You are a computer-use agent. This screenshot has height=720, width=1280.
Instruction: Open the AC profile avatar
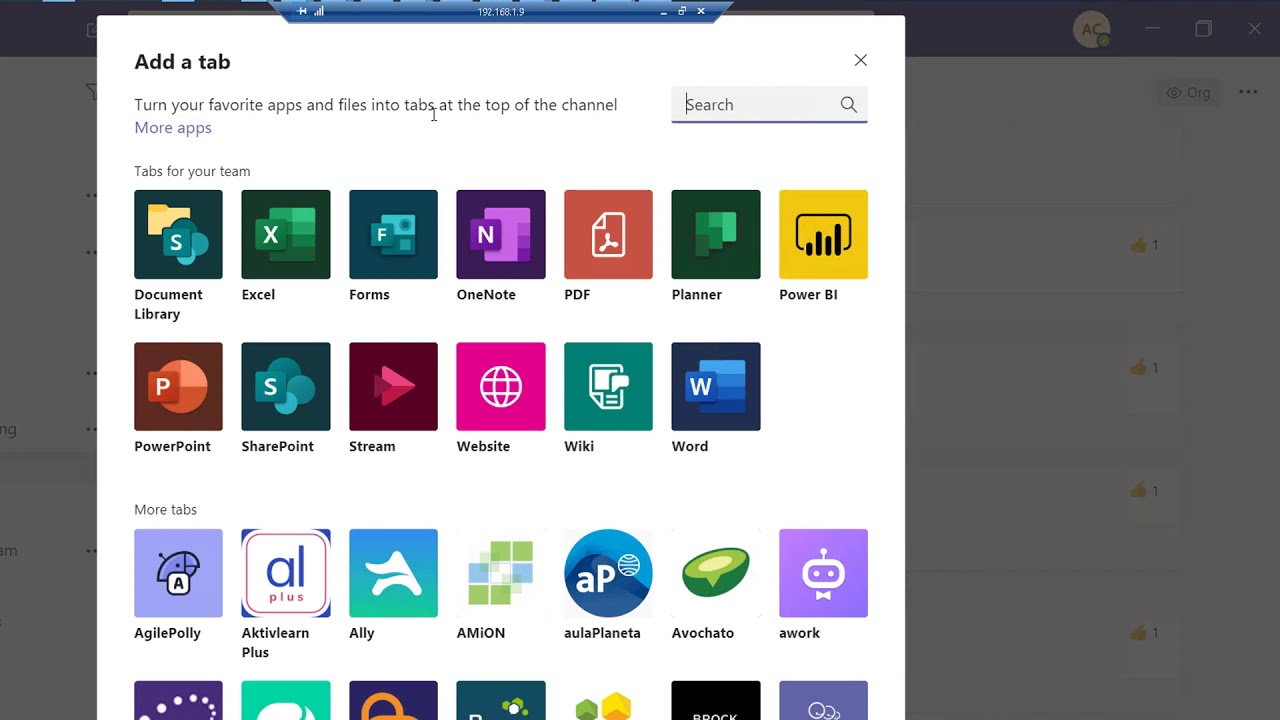[1091, 29]
